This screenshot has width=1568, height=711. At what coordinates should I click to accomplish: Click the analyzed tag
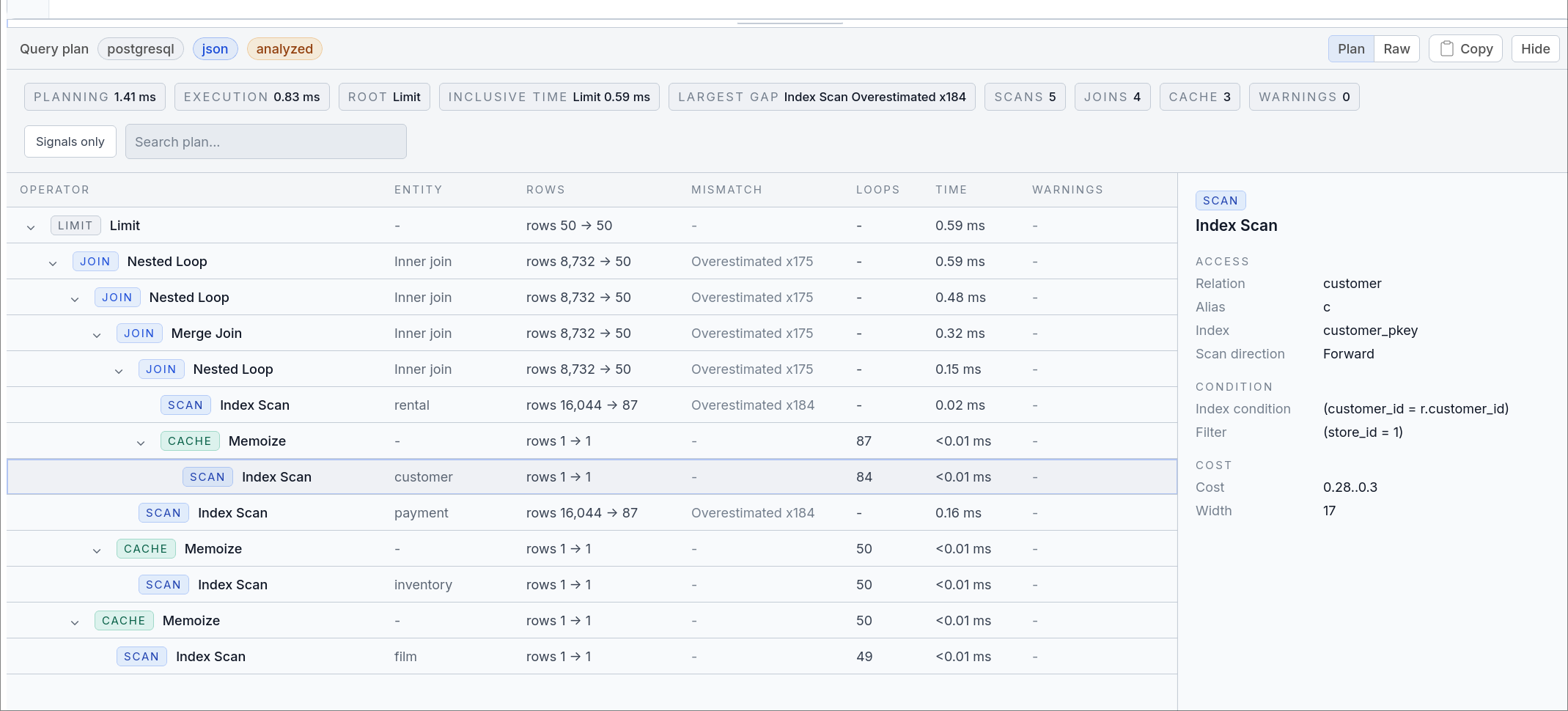[x=284, y=49]
